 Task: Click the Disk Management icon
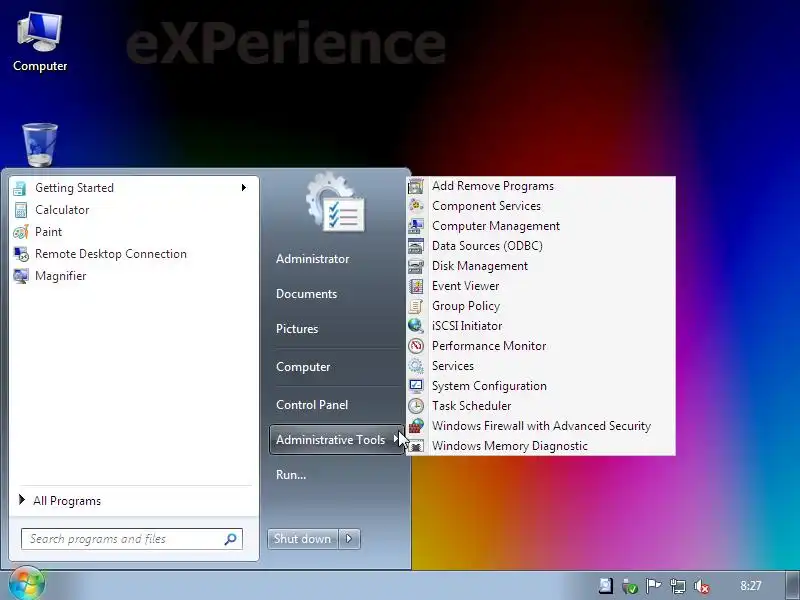416,266
